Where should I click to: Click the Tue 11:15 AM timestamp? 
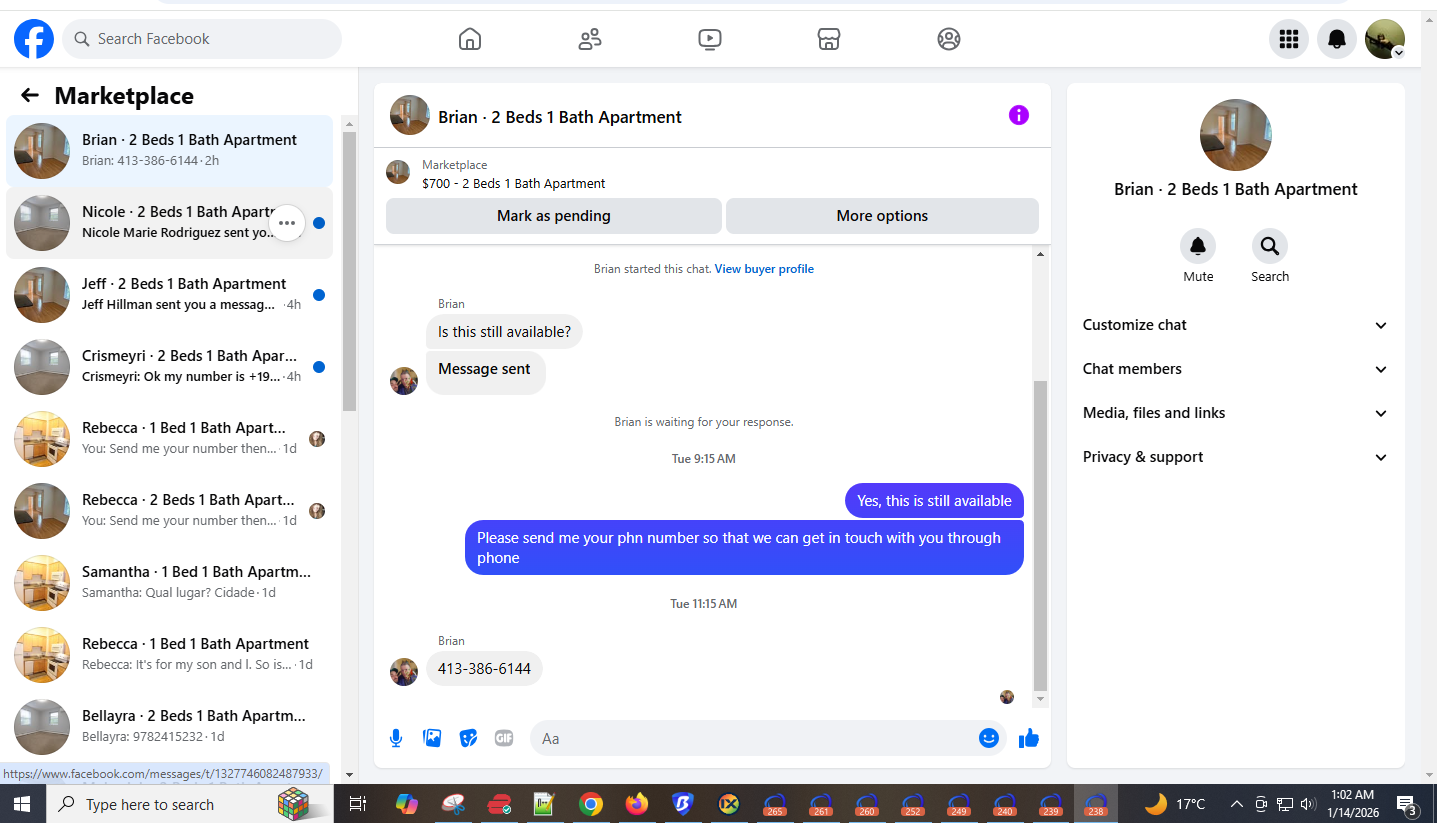click(703, 604)
